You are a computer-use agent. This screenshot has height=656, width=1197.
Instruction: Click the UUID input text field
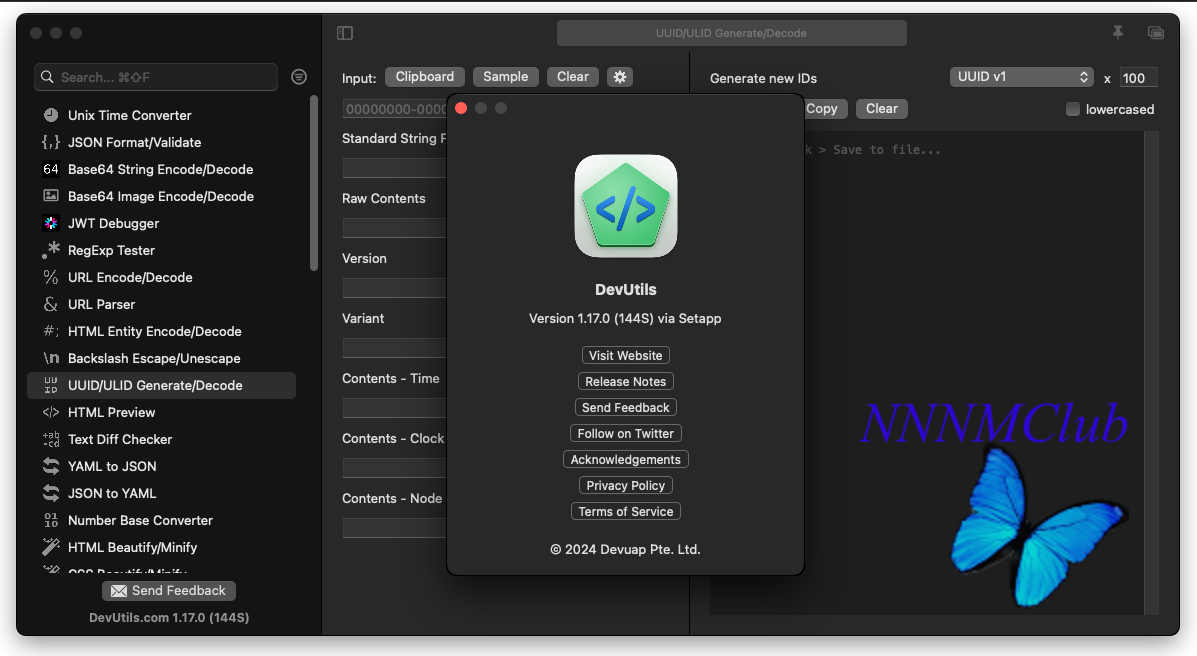[395, 109]
